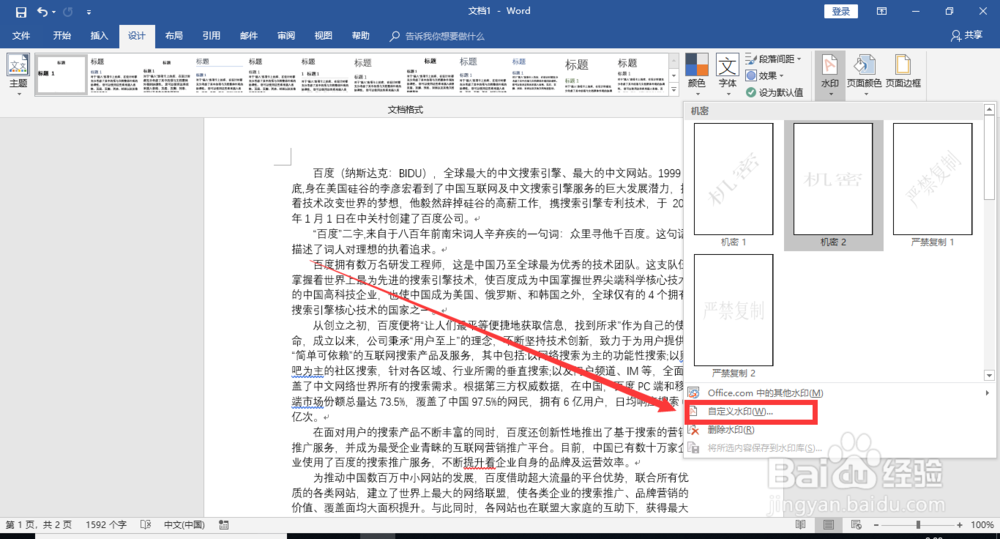Click the proofing check icon in status bar
This screenshot has height=539, width=1000.
pos(146,525)
